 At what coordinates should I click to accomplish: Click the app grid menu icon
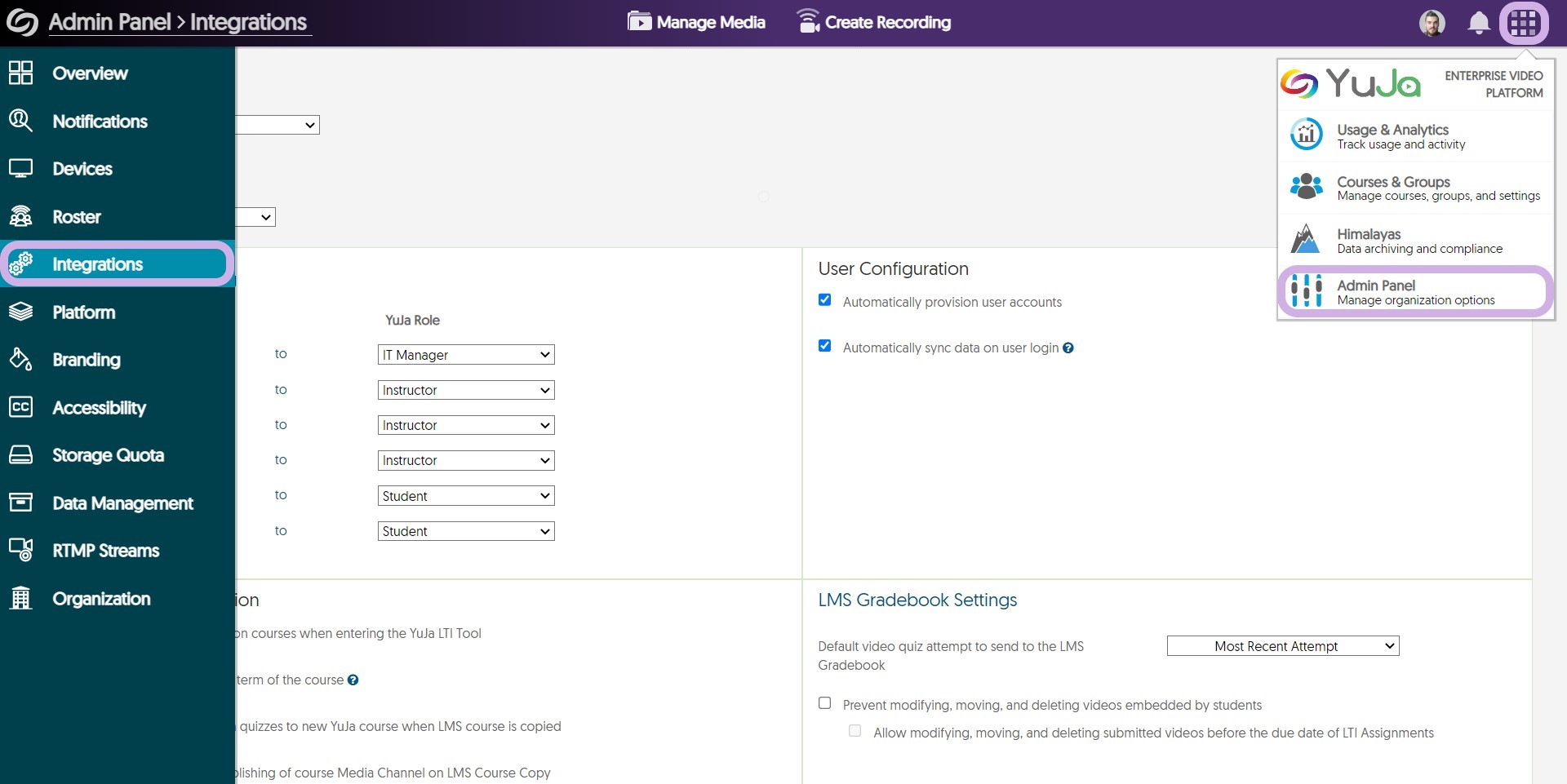point(1523,23)
